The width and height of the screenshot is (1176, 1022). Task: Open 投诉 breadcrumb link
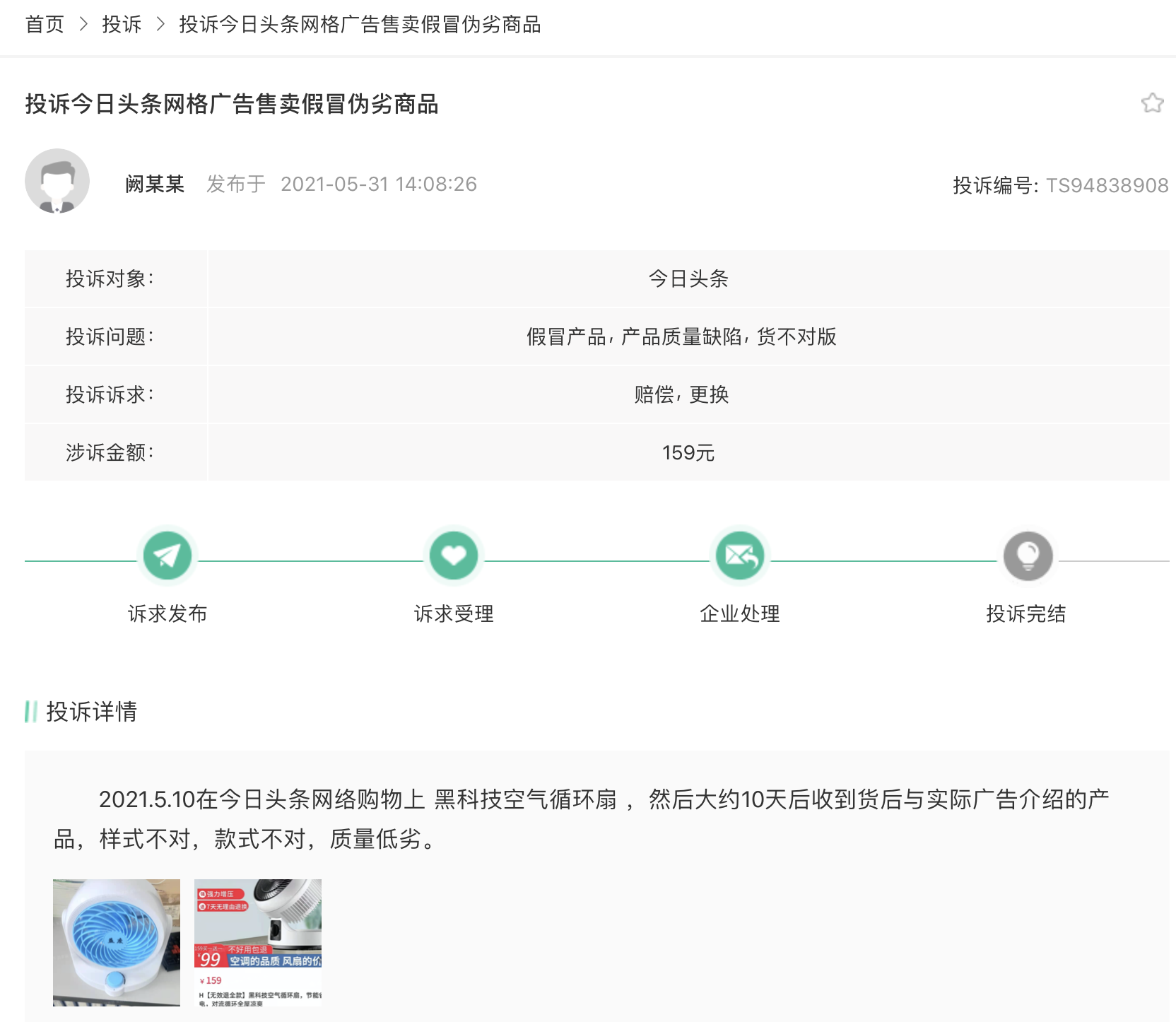coord(122,25)
